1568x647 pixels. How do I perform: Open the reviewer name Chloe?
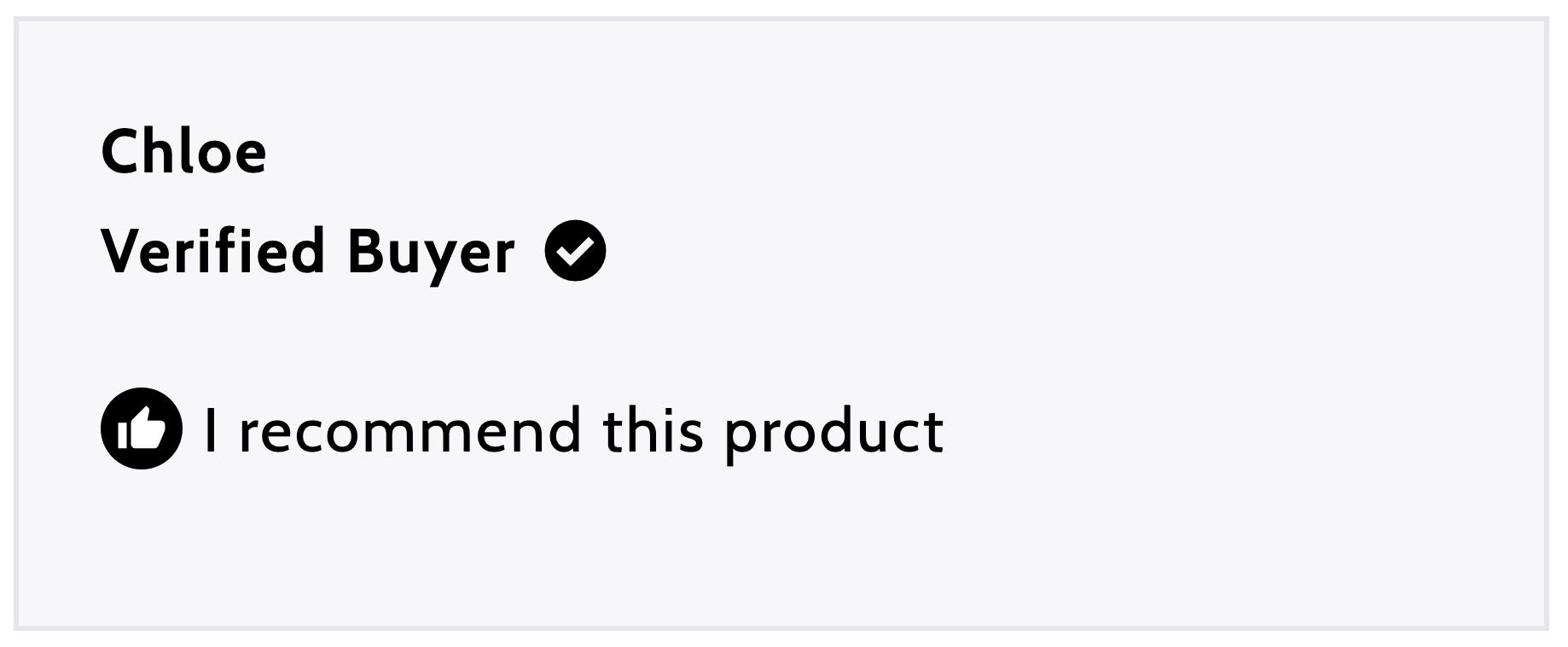[x=183, y=152]
